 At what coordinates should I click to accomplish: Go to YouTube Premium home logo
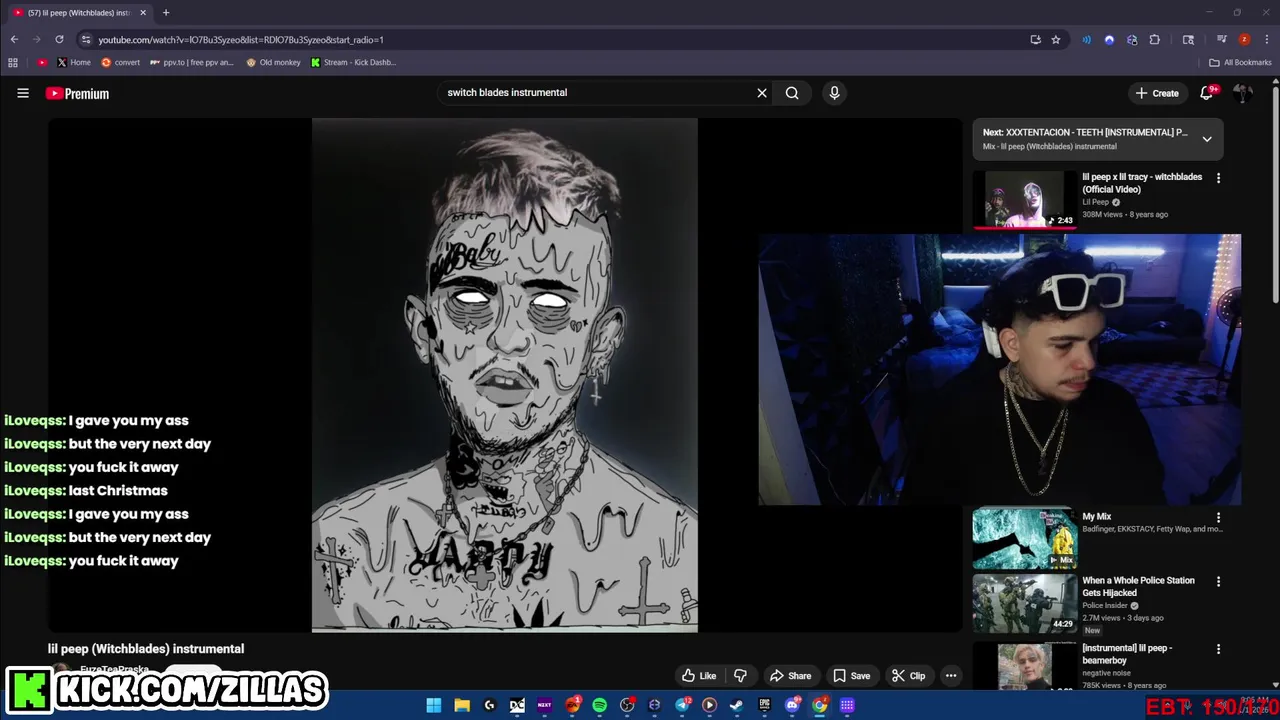(77, 93)
